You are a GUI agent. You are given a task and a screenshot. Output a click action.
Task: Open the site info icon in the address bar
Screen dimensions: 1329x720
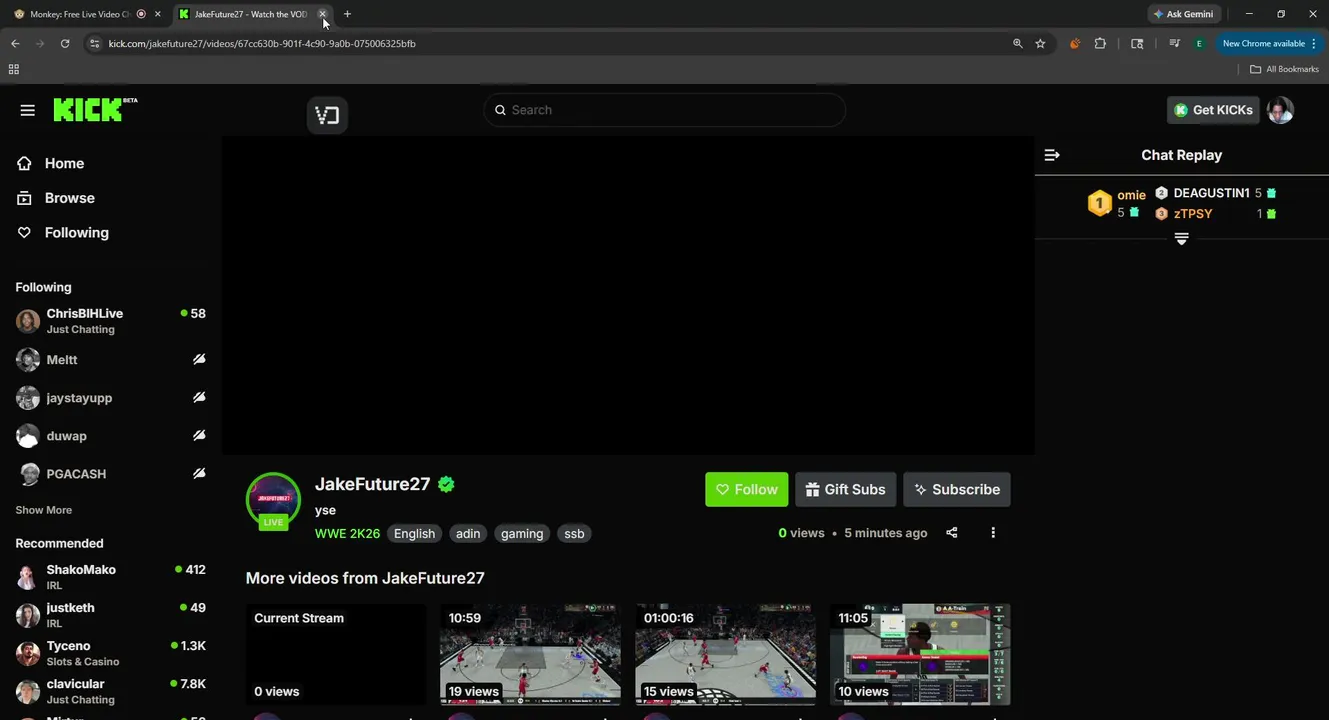pyautogui.click(x=94, y=44)
